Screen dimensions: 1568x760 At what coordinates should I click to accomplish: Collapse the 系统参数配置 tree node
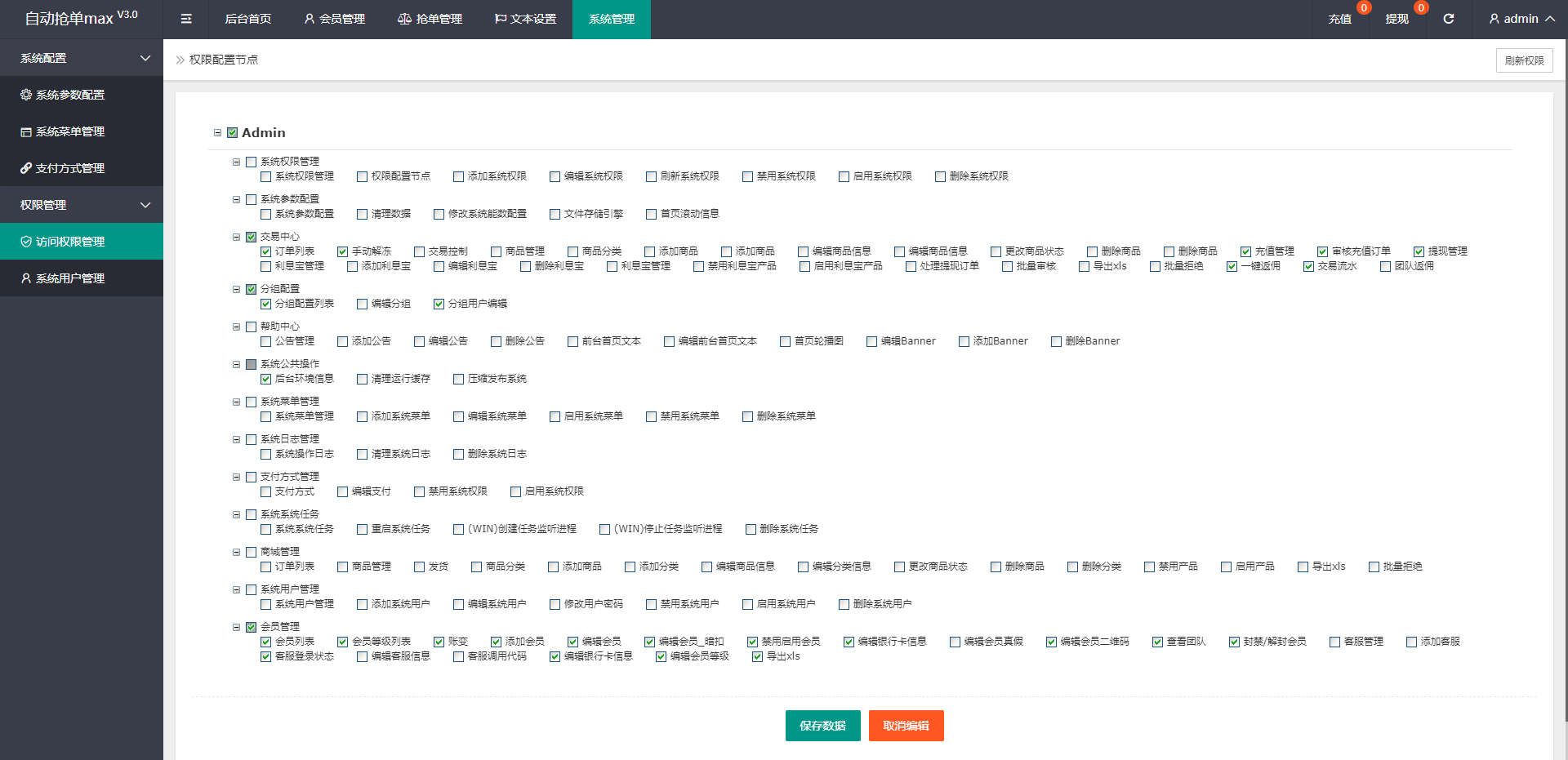point(237,200)
